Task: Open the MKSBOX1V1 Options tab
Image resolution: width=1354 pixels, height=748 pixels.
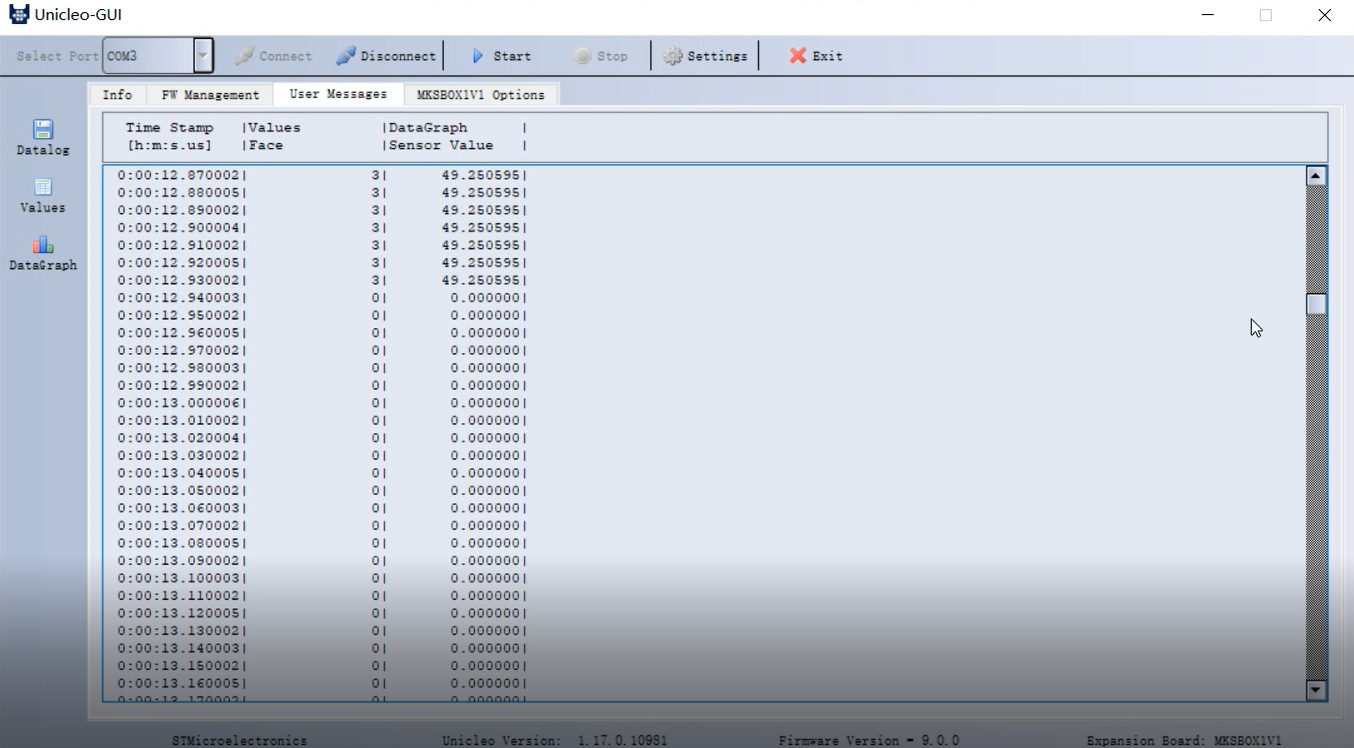Action: (481, 95)
